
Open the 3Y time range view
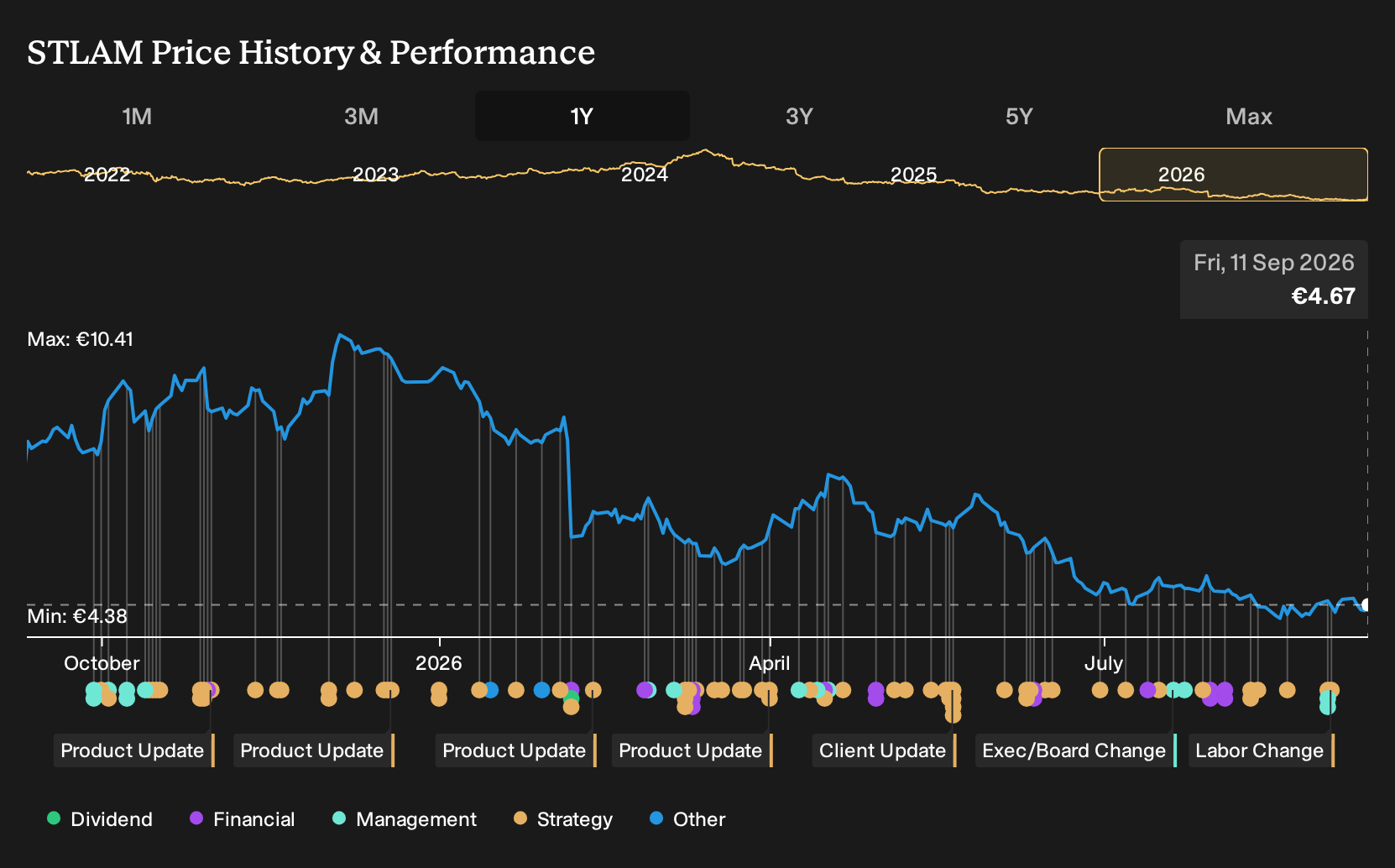point(799,116)
